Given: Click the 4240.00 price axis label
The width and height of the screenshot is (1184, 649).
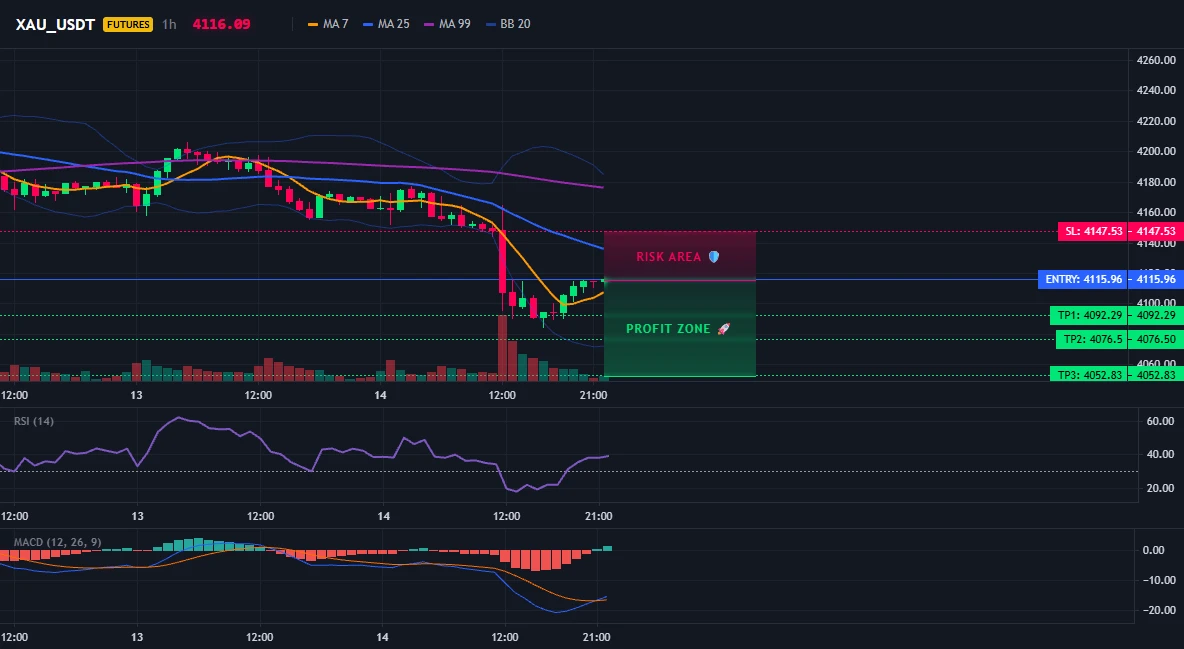Looking at the screenshot, I should (1156, 91).
